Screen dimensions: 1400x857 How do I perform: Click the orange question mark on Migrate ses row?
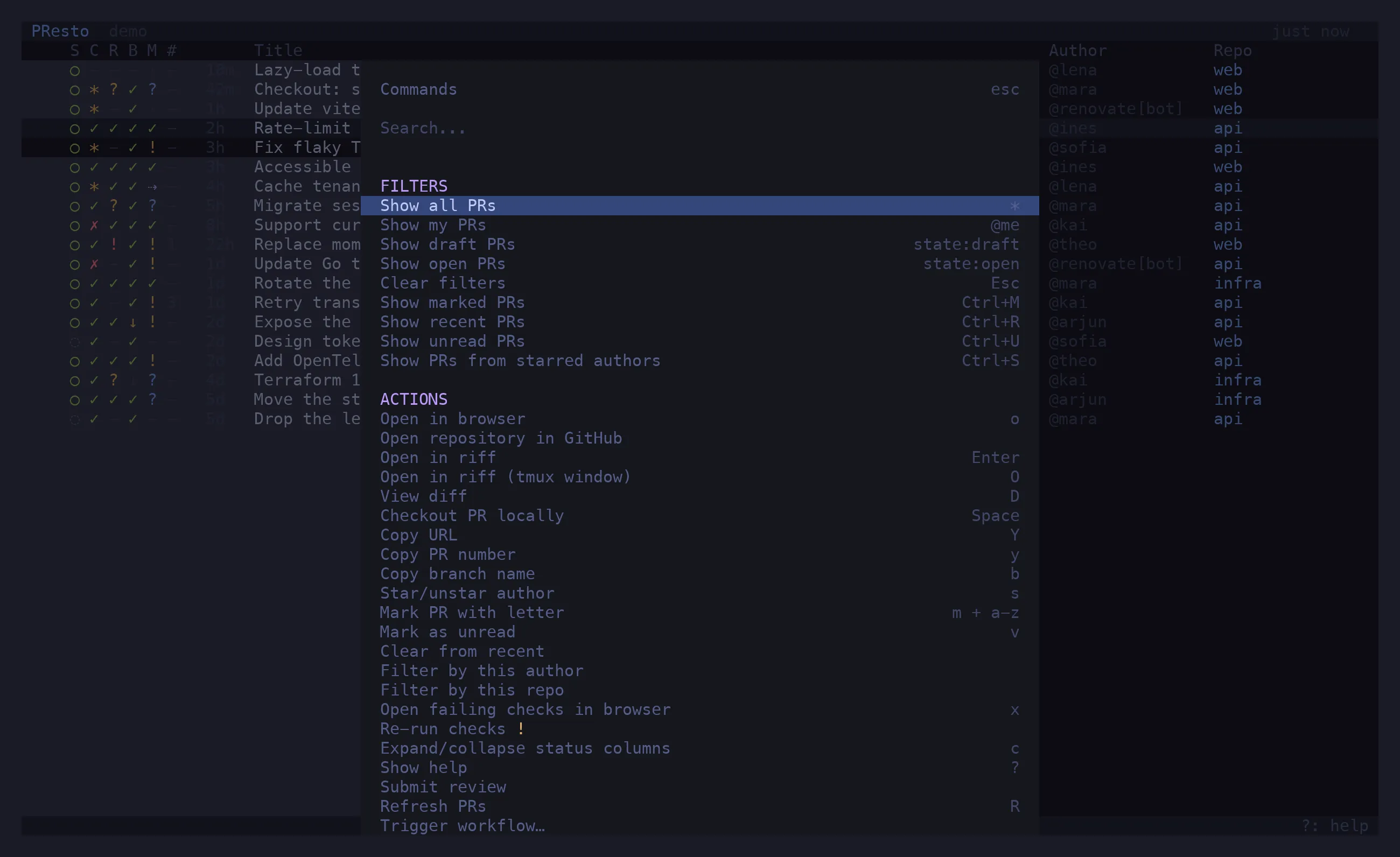pos(114,206)
